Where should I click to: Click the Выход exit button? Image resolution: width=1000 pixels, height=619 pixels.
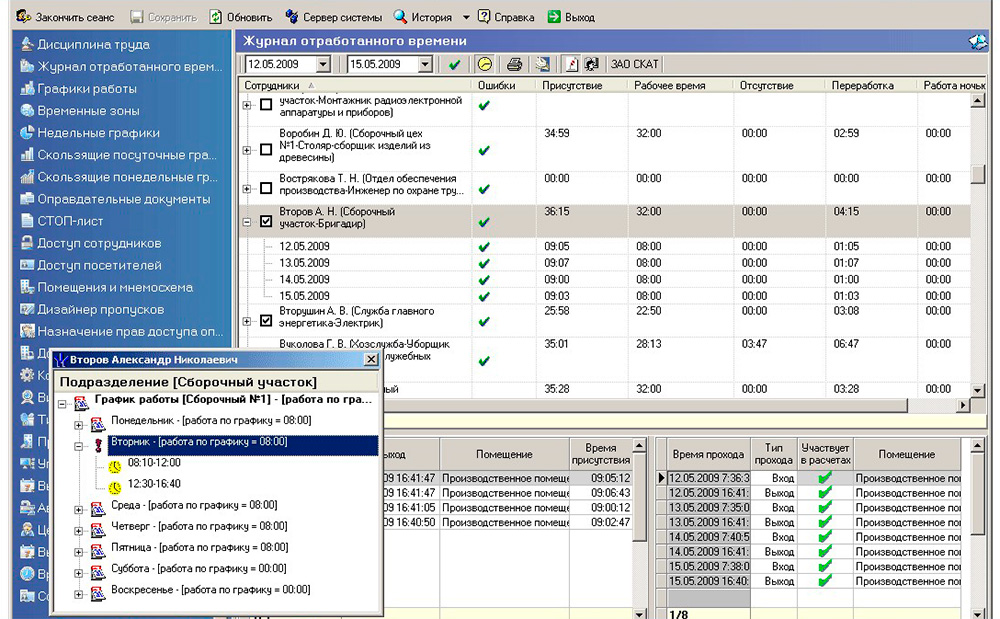[571, 17]
